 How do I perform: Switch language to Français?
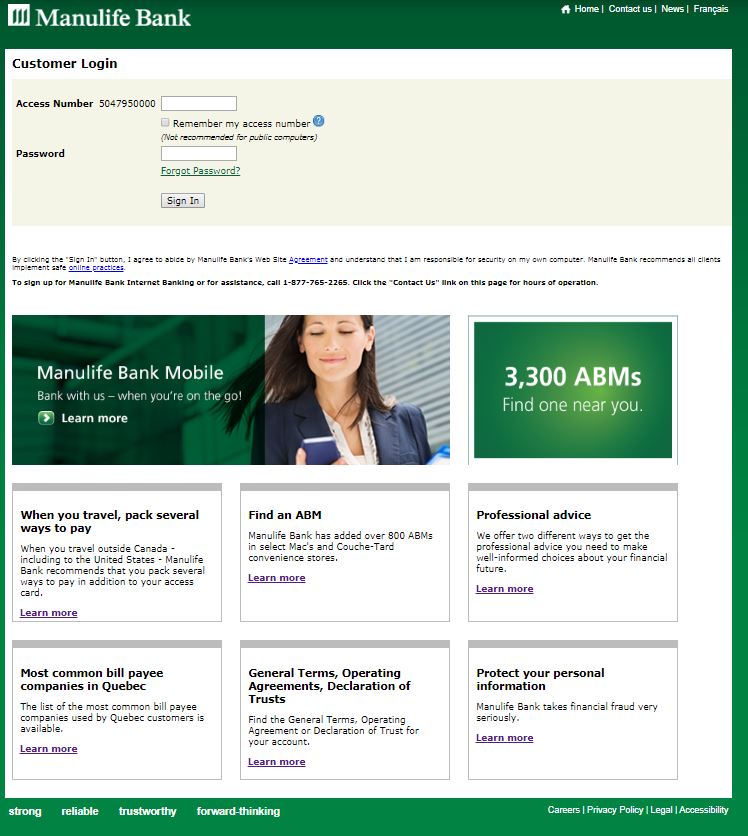(711, 9)
